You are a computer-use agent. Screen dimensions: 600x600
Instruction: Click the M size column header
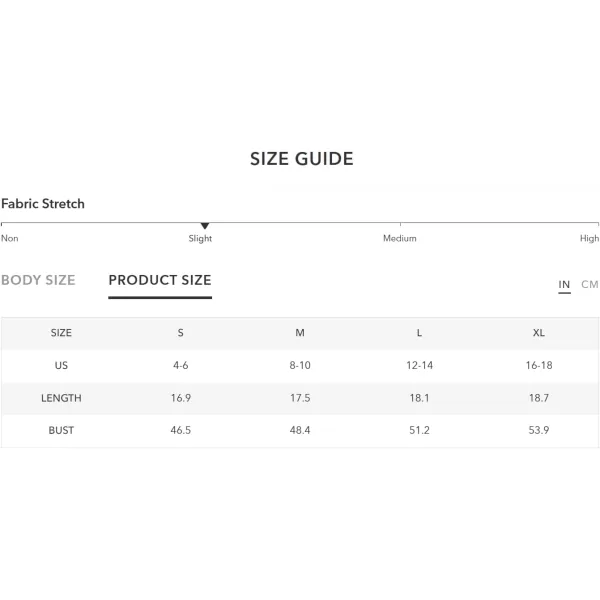click(x=300, y=333)
